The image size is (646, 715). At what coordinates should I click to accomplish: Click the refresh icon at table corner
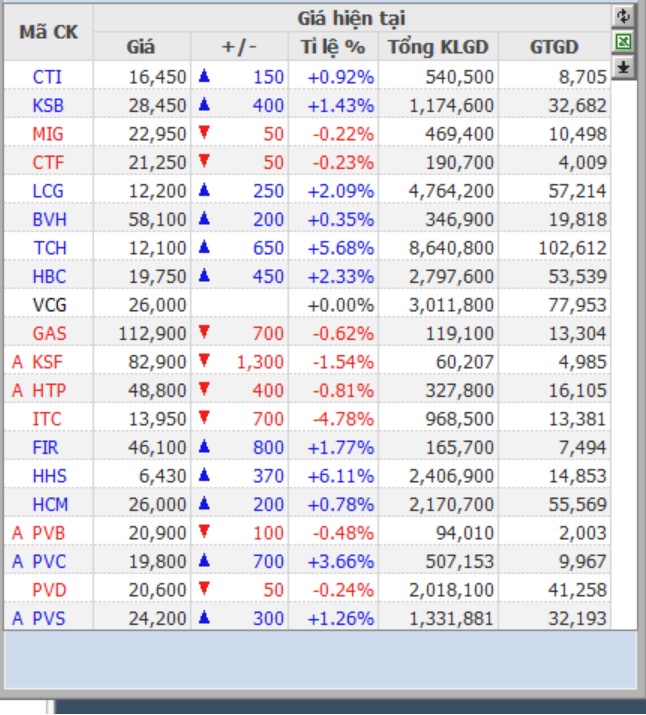click(623, 16)
